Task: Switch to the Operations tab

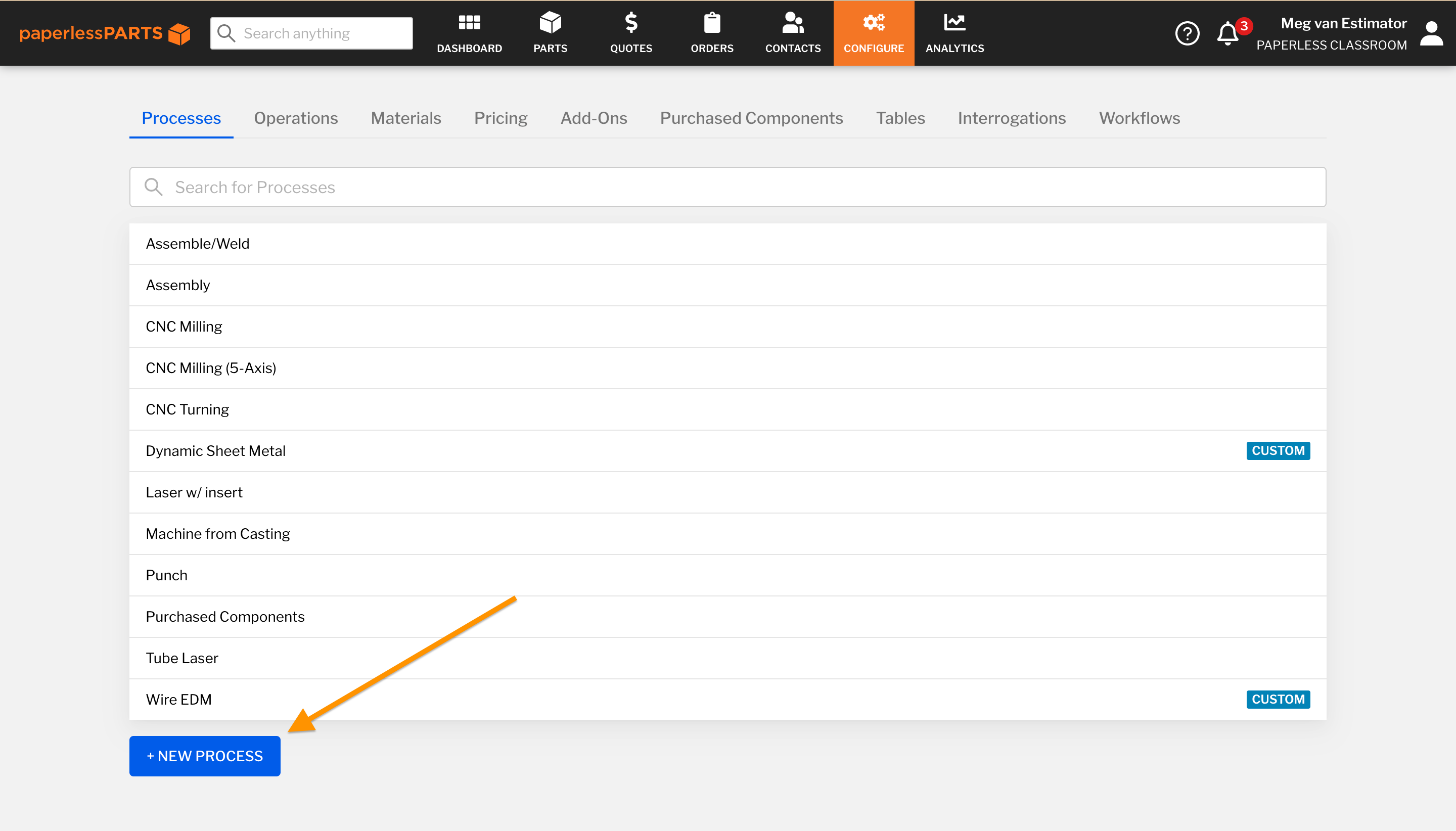Action: pyautogui.click(x=296, y=118)
